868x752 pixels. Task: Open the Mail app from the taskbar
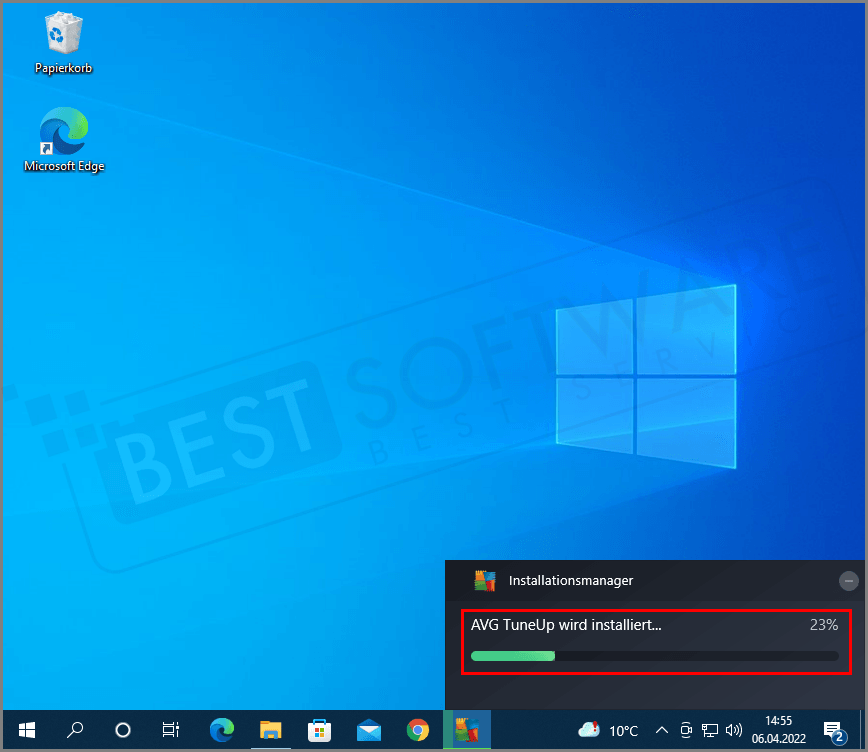point(369,730)
